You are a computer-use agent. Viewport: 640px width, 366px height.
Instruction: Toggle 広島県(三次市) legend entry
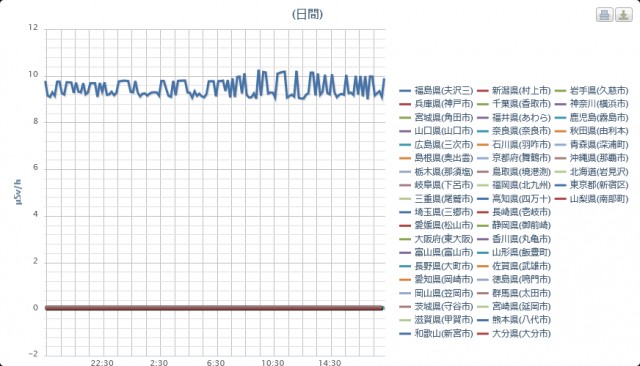tap(436, 144)
